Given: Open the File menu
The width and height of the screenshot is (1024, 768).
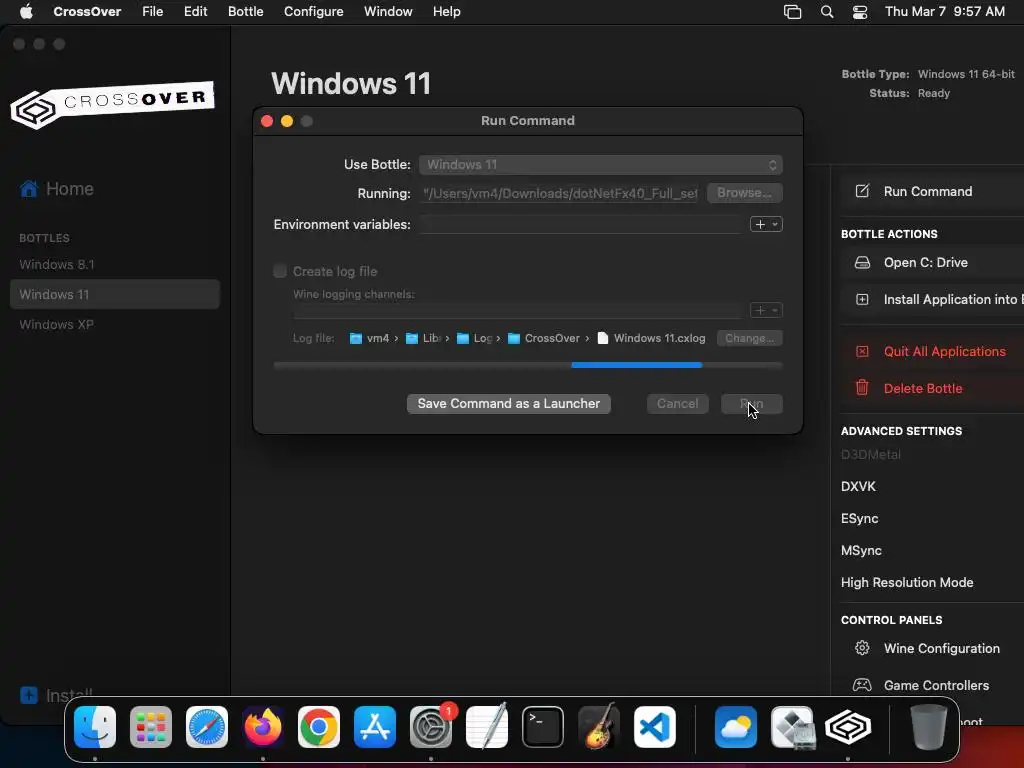Looking at the screenshot, I should click(x=153, y=12).
